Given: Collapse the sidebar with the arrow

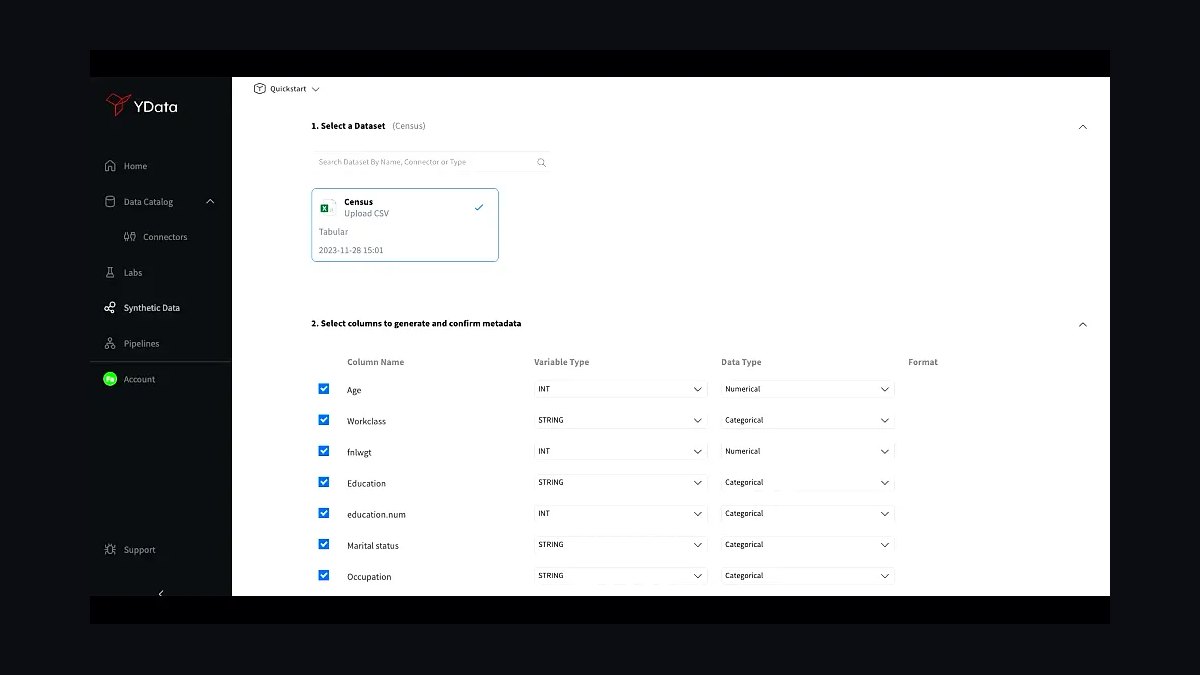Looking at the screenshot, I should pyautogui.click(x=161, y=593).
